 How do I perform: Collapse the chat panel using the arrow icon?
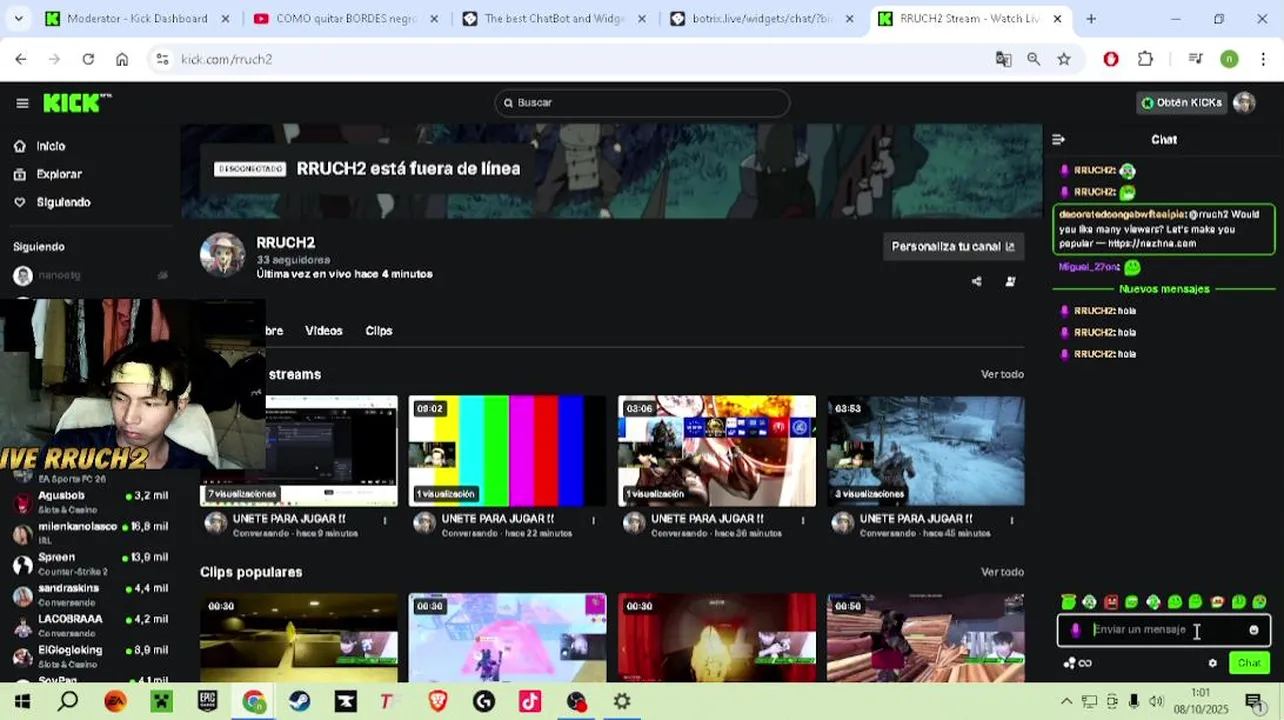coord(1059,140)
